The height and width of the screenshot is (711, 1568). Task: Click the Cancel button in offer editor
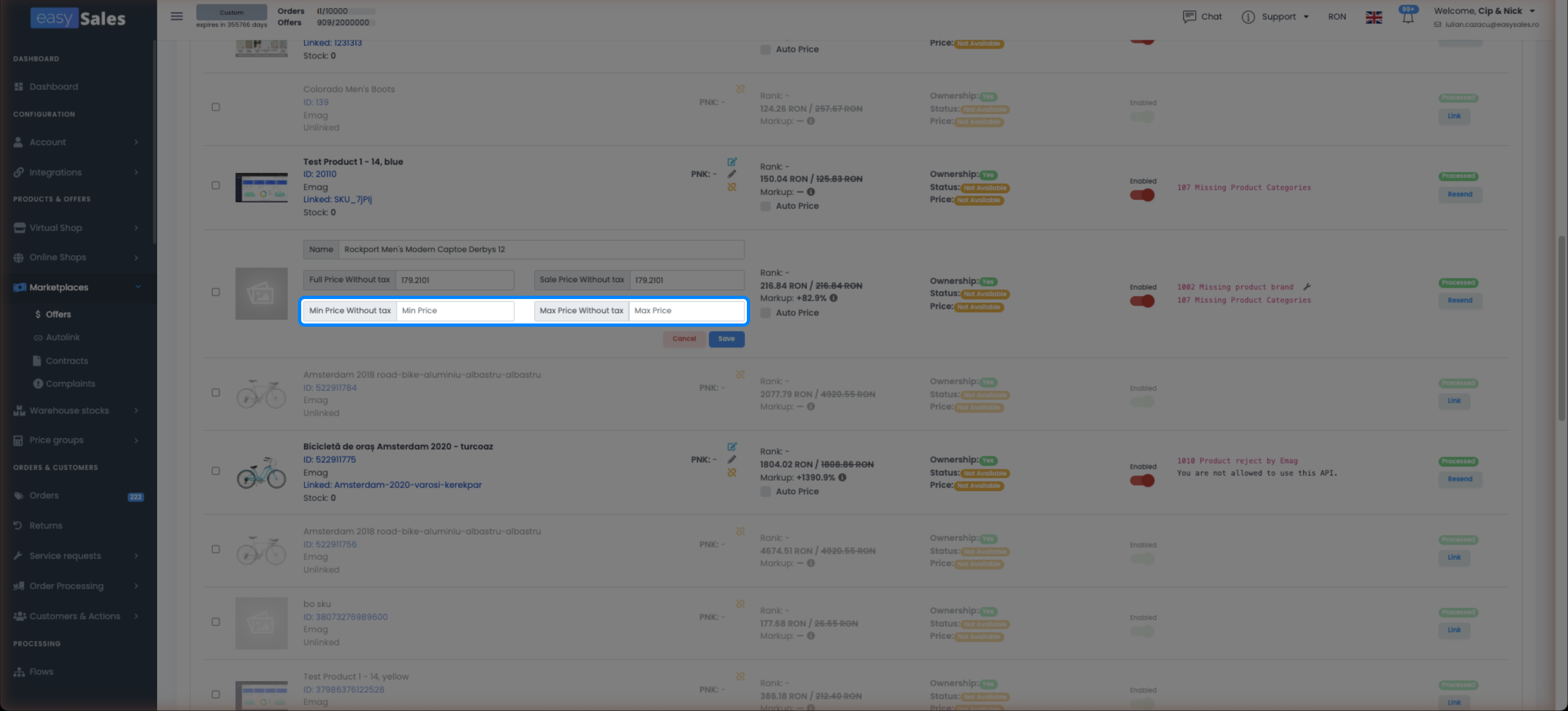click(x=684, y=339)
